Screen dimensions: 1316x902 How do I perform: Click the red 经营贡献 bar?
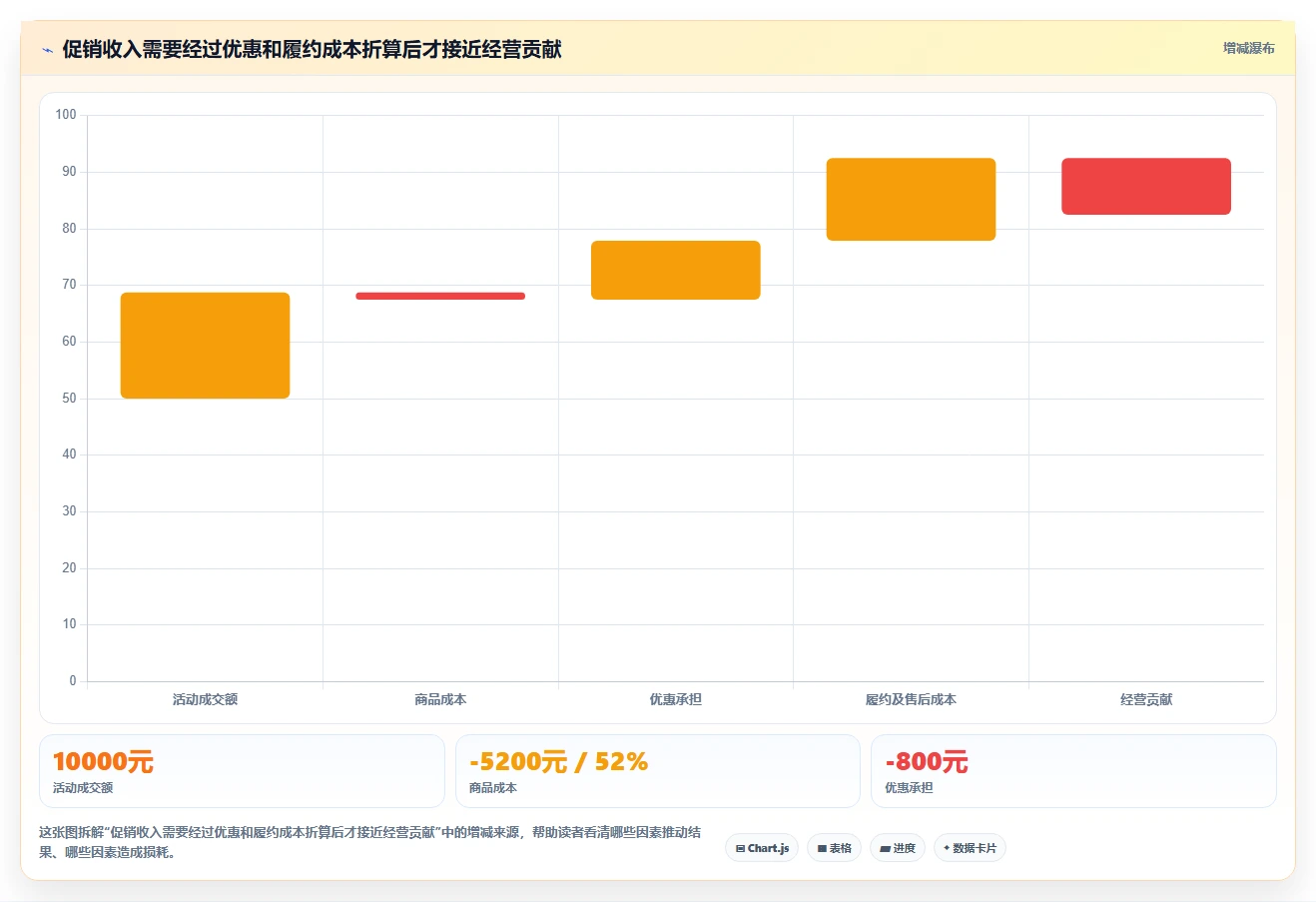[1146, 186]
